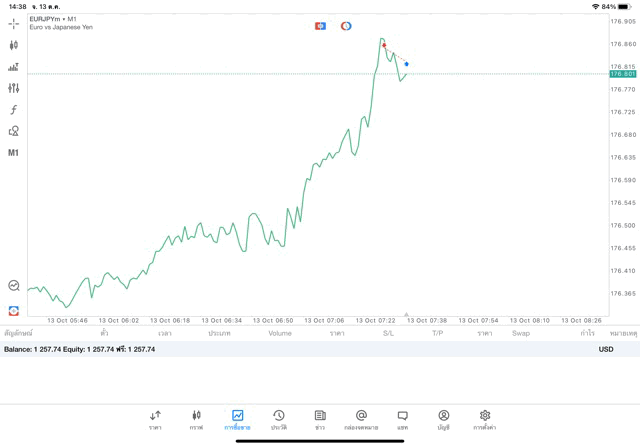Open the ประวัติ history tab
Screen dimensions: 640x447
click(x=279, y=420)
